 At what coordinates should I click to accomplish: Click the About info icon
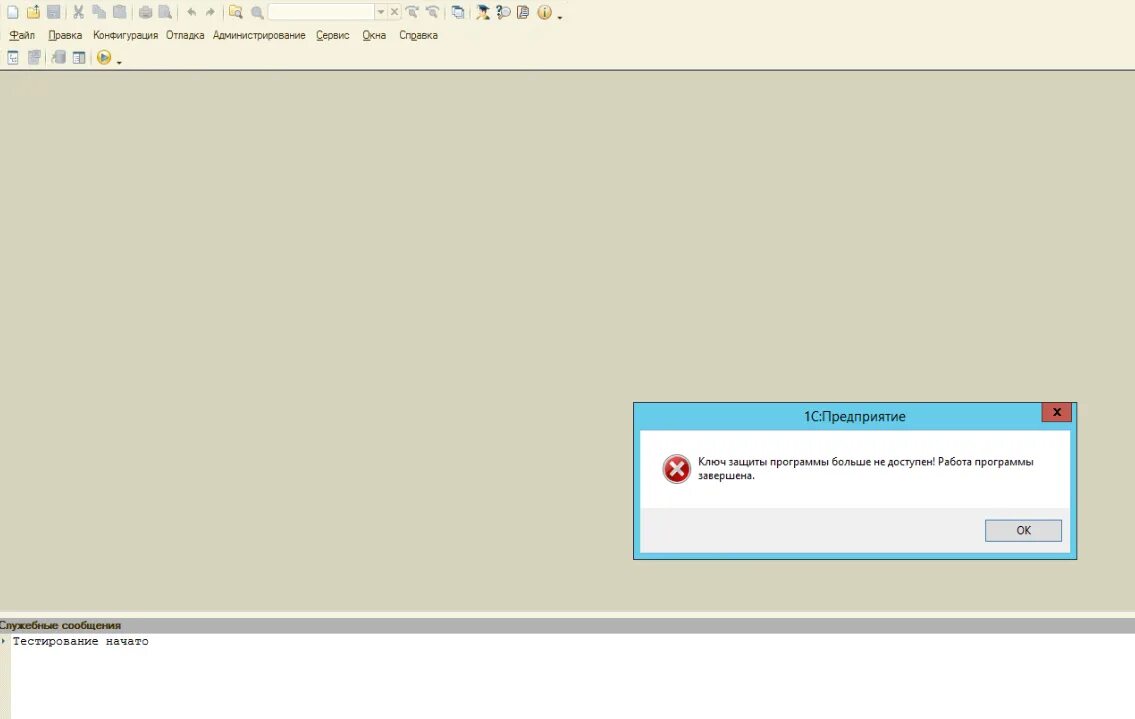[544, 12]
